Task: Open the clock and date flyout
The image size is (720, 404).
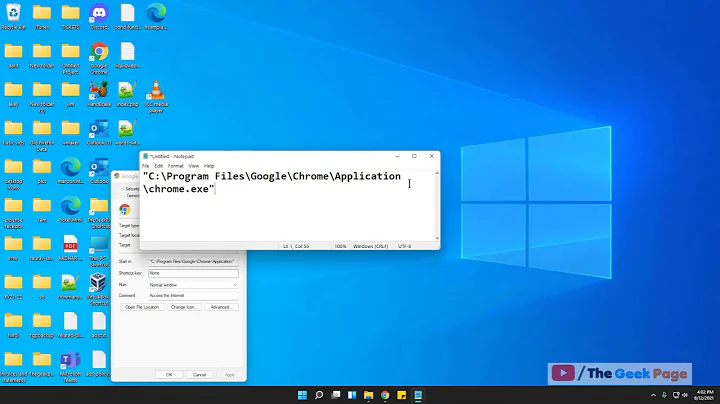Action: click(704, 395)
